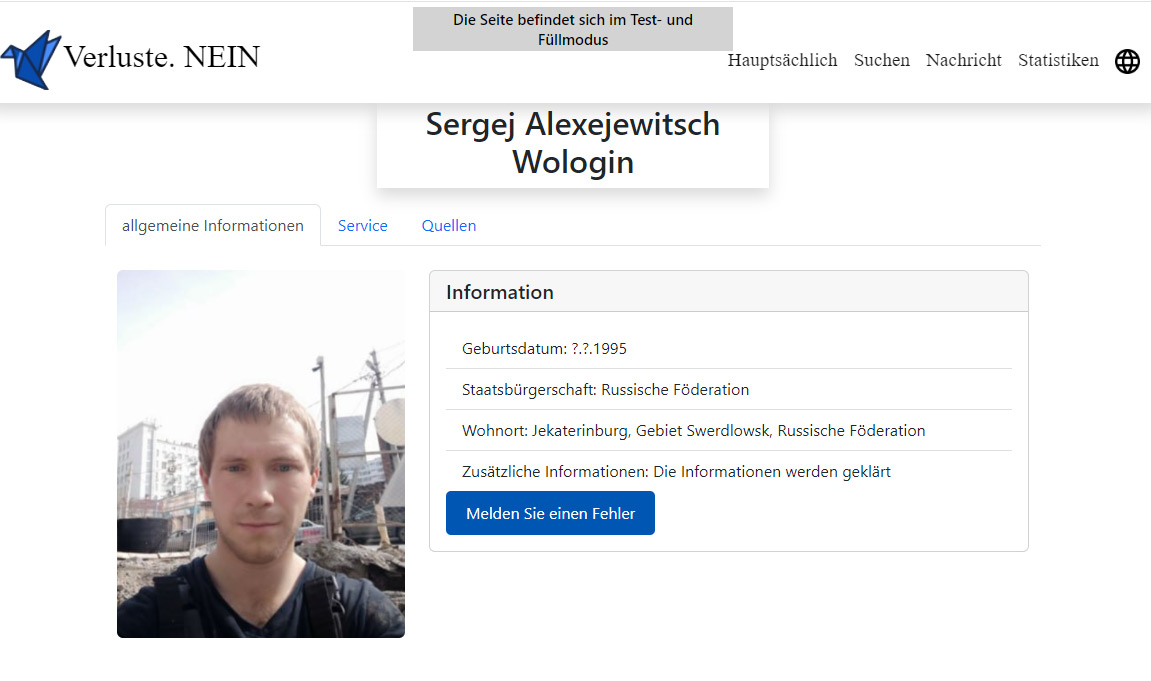Select the Staatsbürgerschaft row
The image size is (1151, 681).
pos(729,390)
